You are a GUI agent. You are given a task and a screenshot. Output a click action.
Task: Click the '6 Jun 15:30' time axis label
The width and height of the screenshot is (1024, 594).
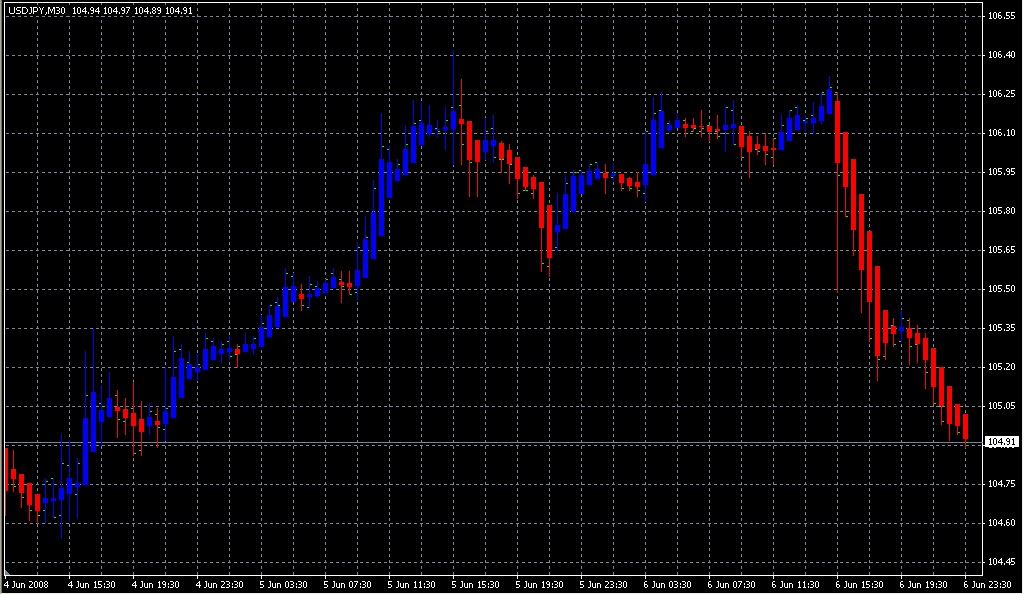click(x=860, y=585)
